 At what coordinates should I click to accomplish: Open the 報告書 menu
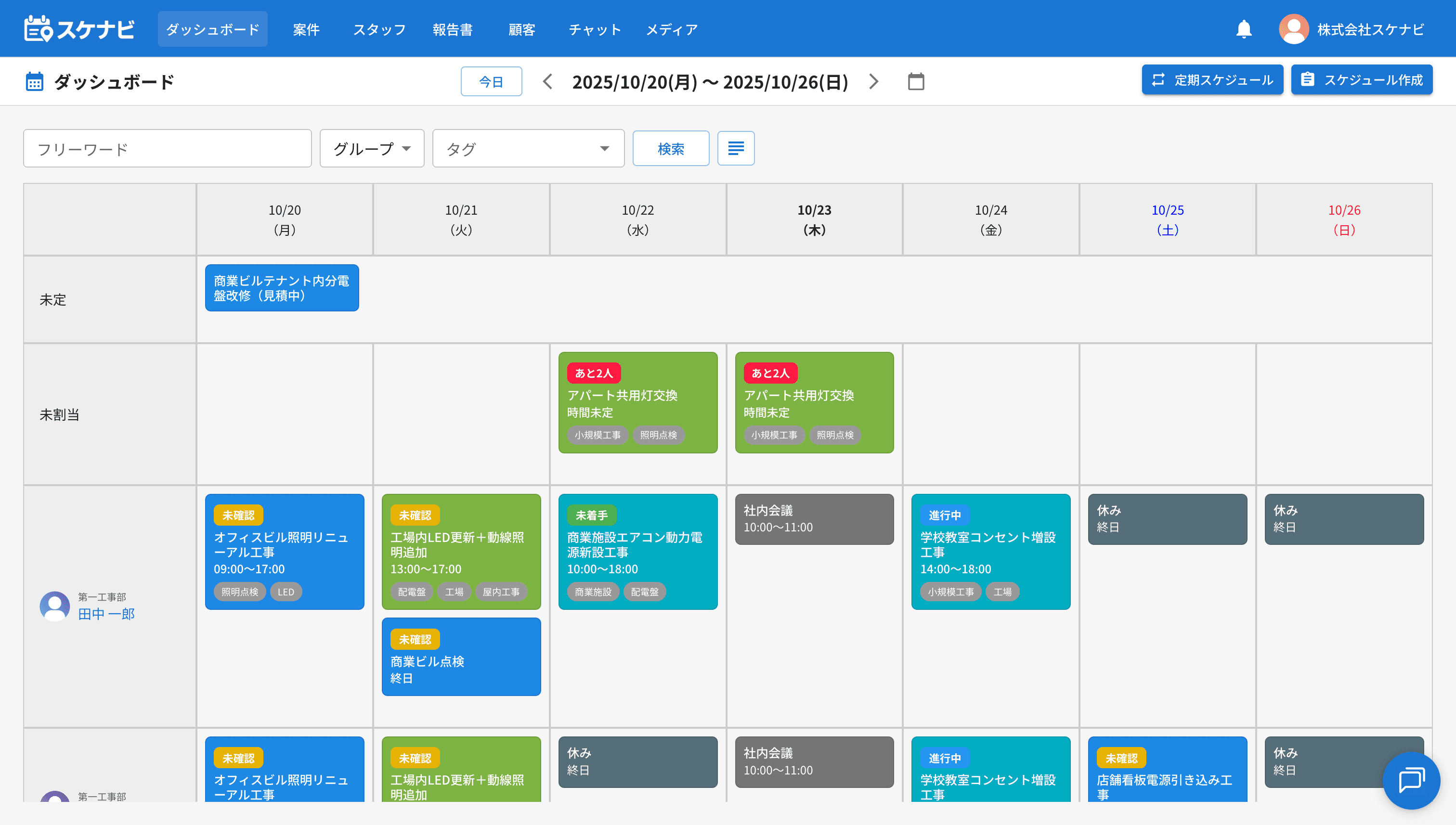(x=452, y=29)
